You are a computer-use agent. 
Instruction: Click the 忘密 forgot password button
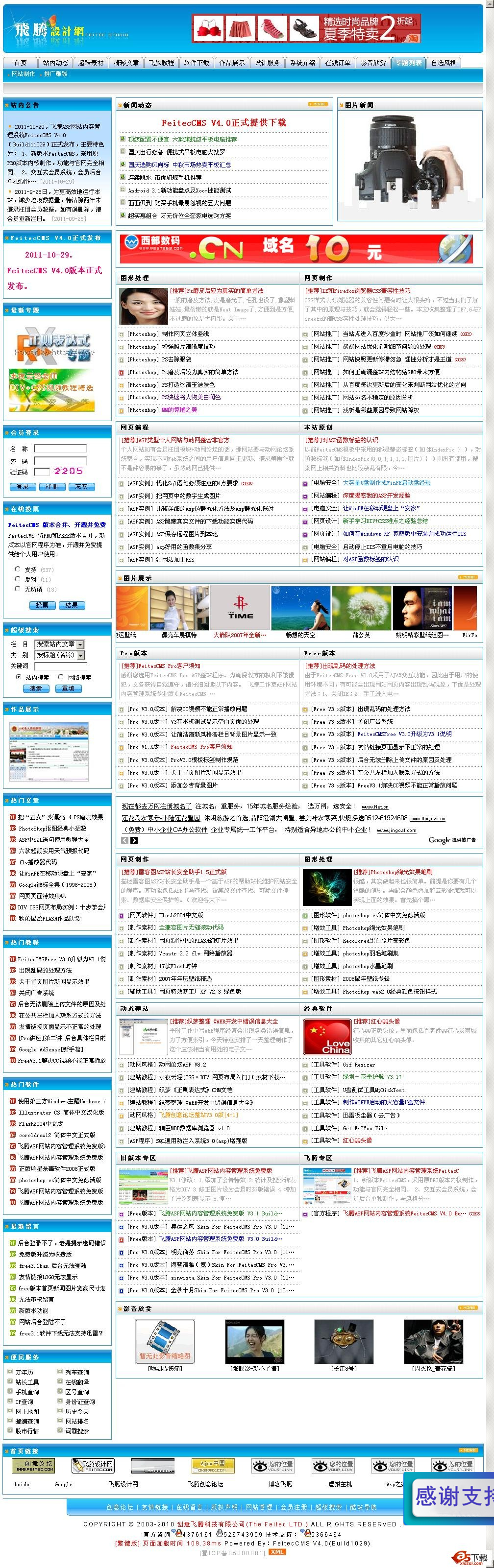coord(82,486)
